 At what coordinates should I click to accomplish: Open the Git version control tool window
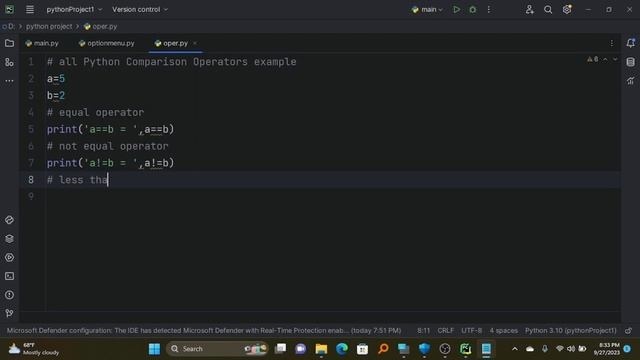(x=9, y=313)
